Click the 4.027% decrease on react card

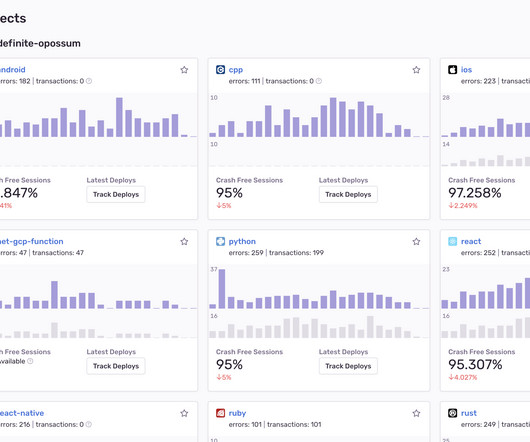(x=463, y=377)
